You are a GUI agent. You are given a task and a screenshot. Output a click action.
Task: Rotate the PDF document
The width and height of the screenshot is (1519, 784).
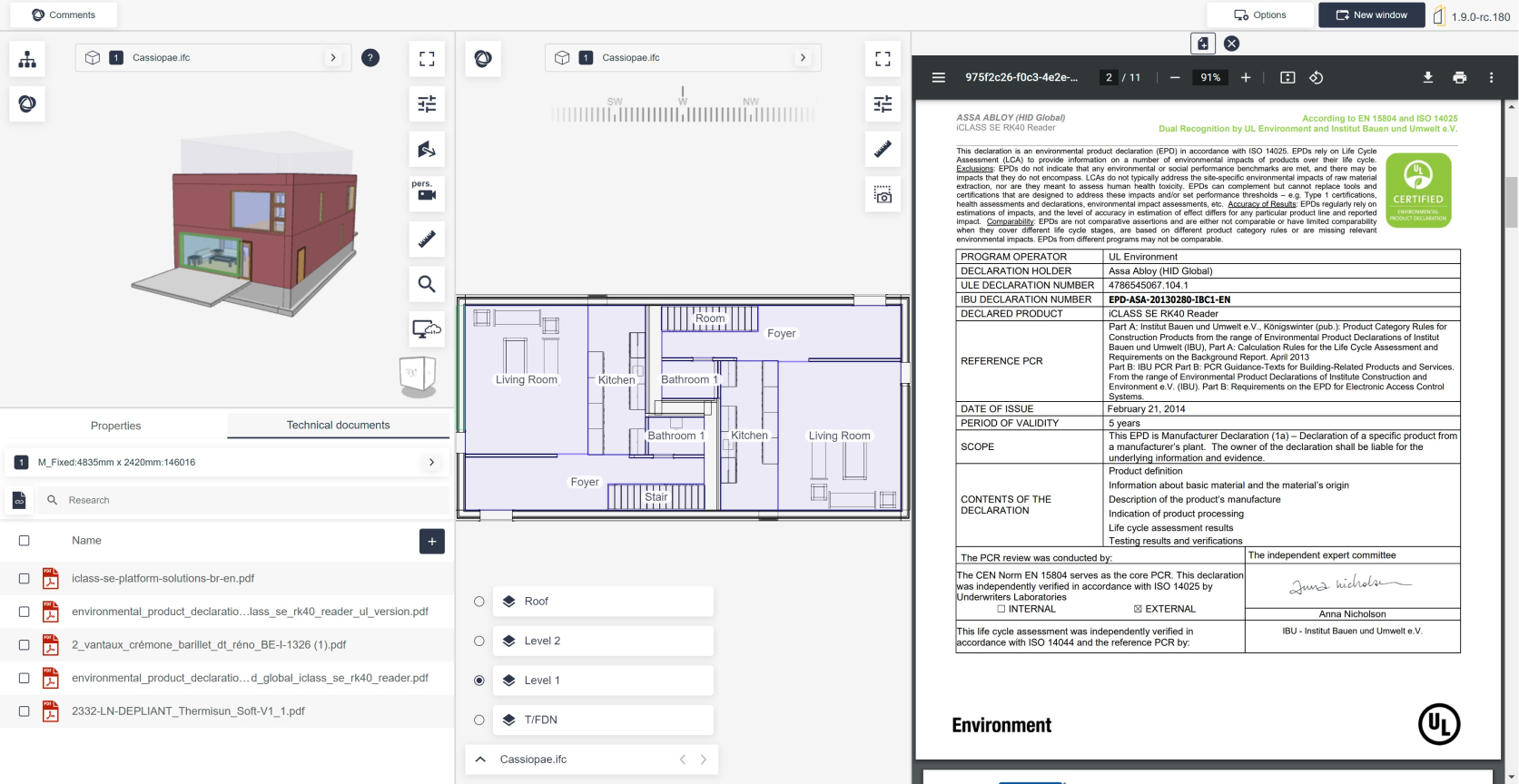tap(1316, 78)
